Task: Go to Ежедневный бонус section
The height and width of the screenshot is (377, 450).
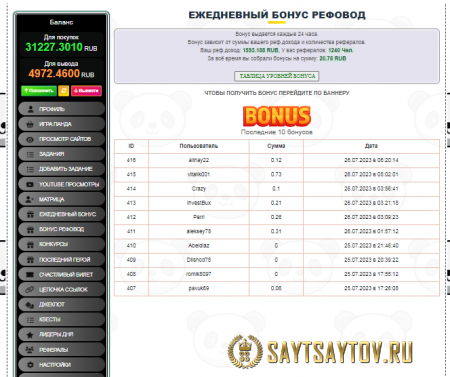Action: point(61,214)
